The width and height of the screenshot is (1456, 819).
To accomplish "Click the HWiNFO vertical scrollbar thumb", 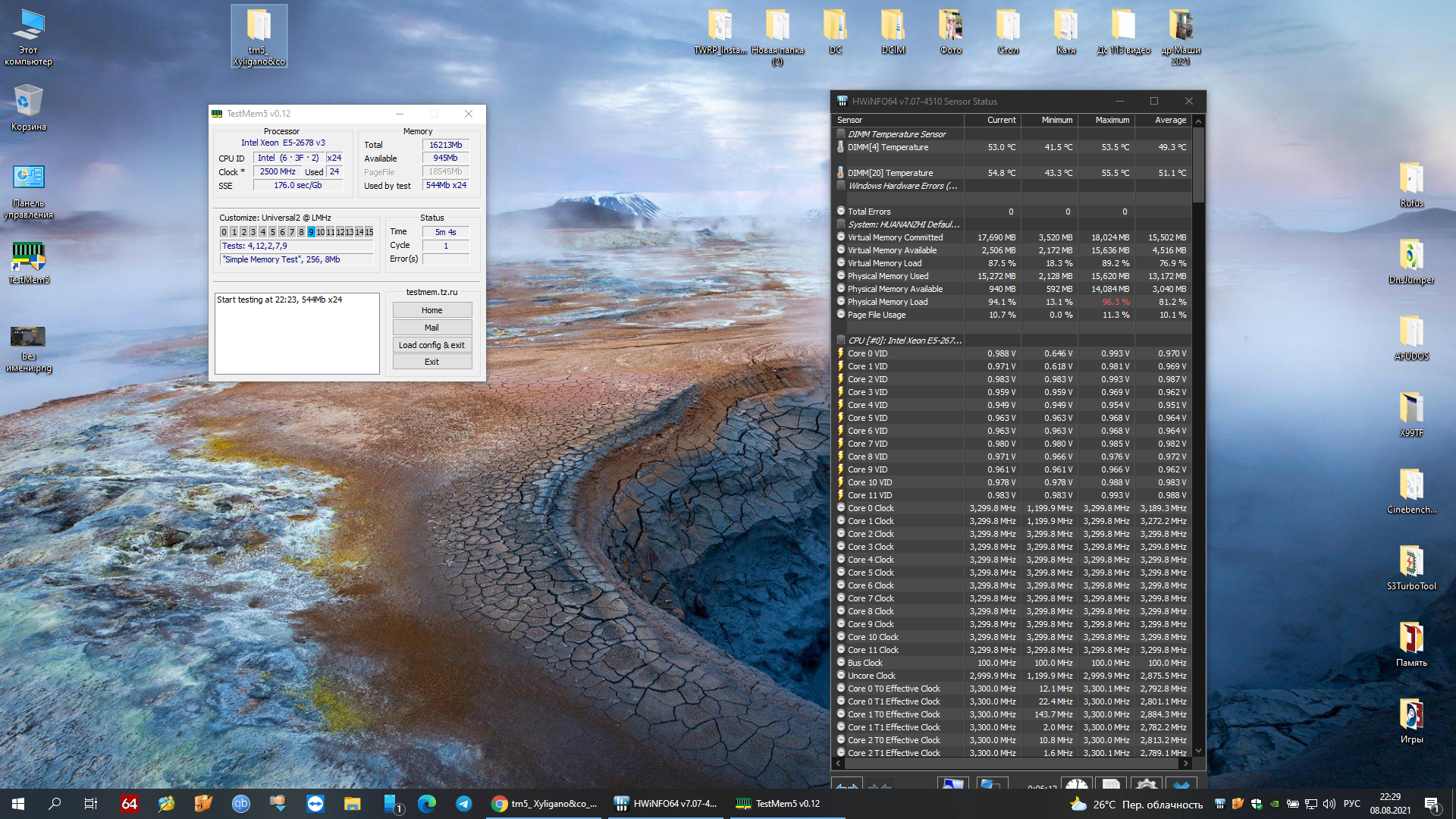I will click(x=1198, y=163).
